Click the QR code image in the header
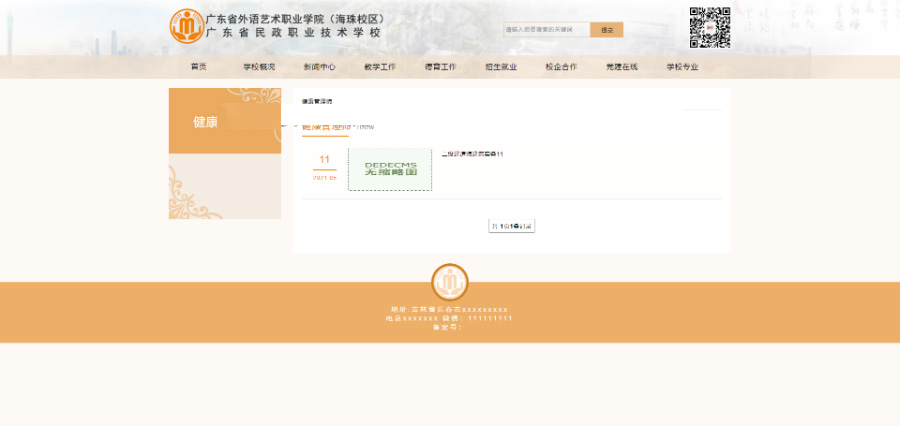Image resolution: width=900 pixels, height=426 pixels. (x=709, y=27)
